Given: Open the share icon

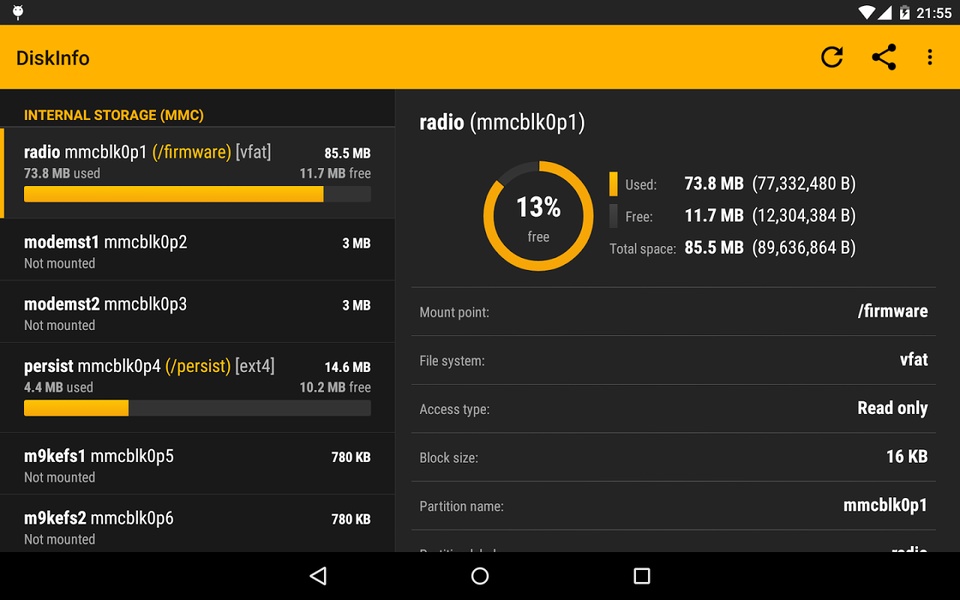Looking at the screenshot, I should point(884,57).
